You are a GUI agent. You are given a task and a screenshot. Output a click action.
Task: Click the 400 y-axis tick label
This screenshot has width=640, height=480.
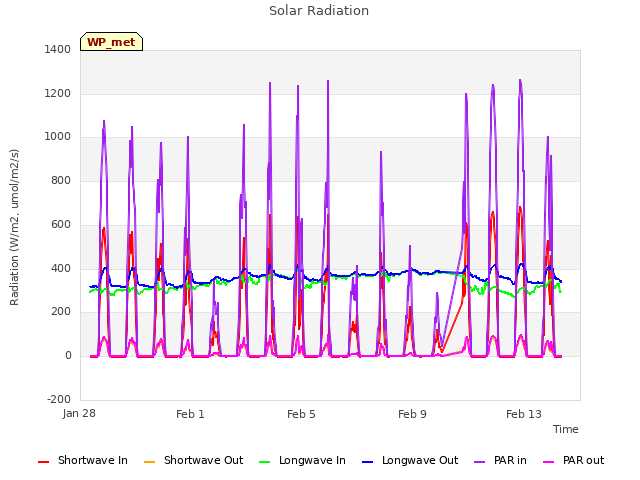click(x=61, y=269)
